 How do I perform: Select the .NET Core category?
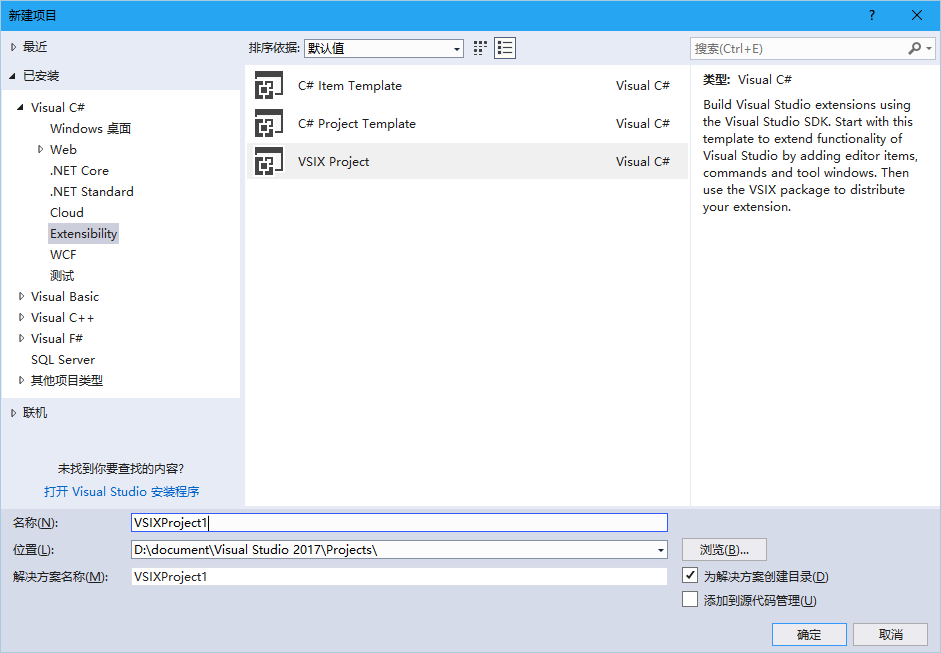tap(79, 170)
